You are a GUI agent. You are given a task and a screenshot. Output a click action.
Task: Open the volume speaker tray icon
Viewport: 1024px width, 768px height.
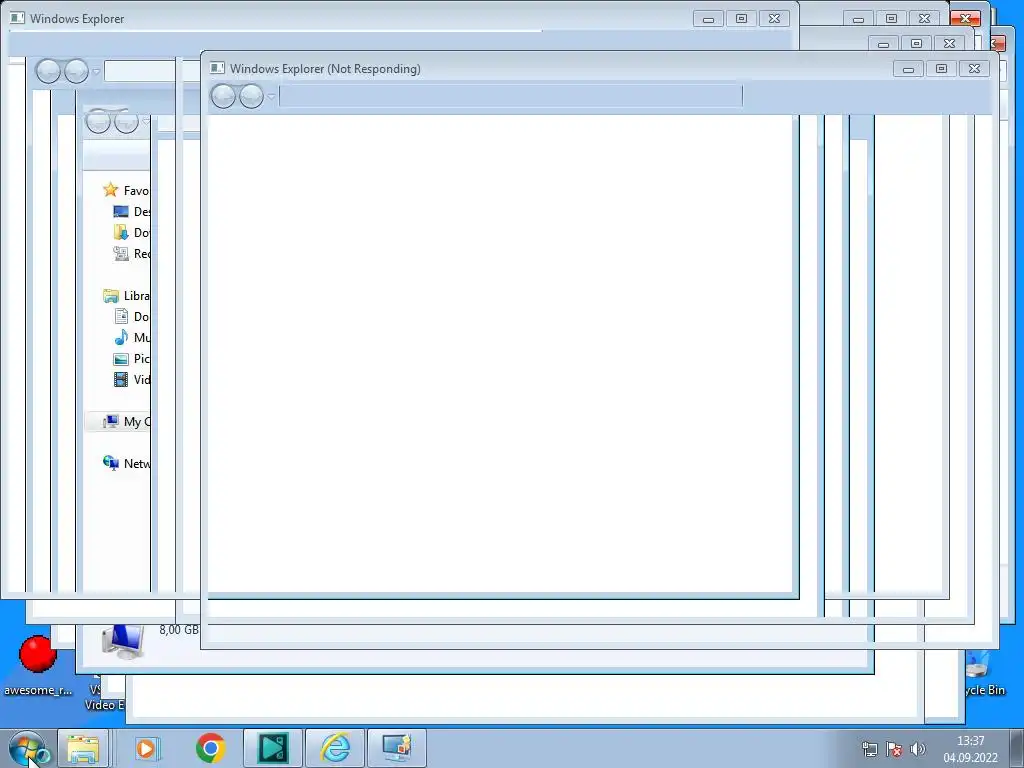tap(918, 749)
